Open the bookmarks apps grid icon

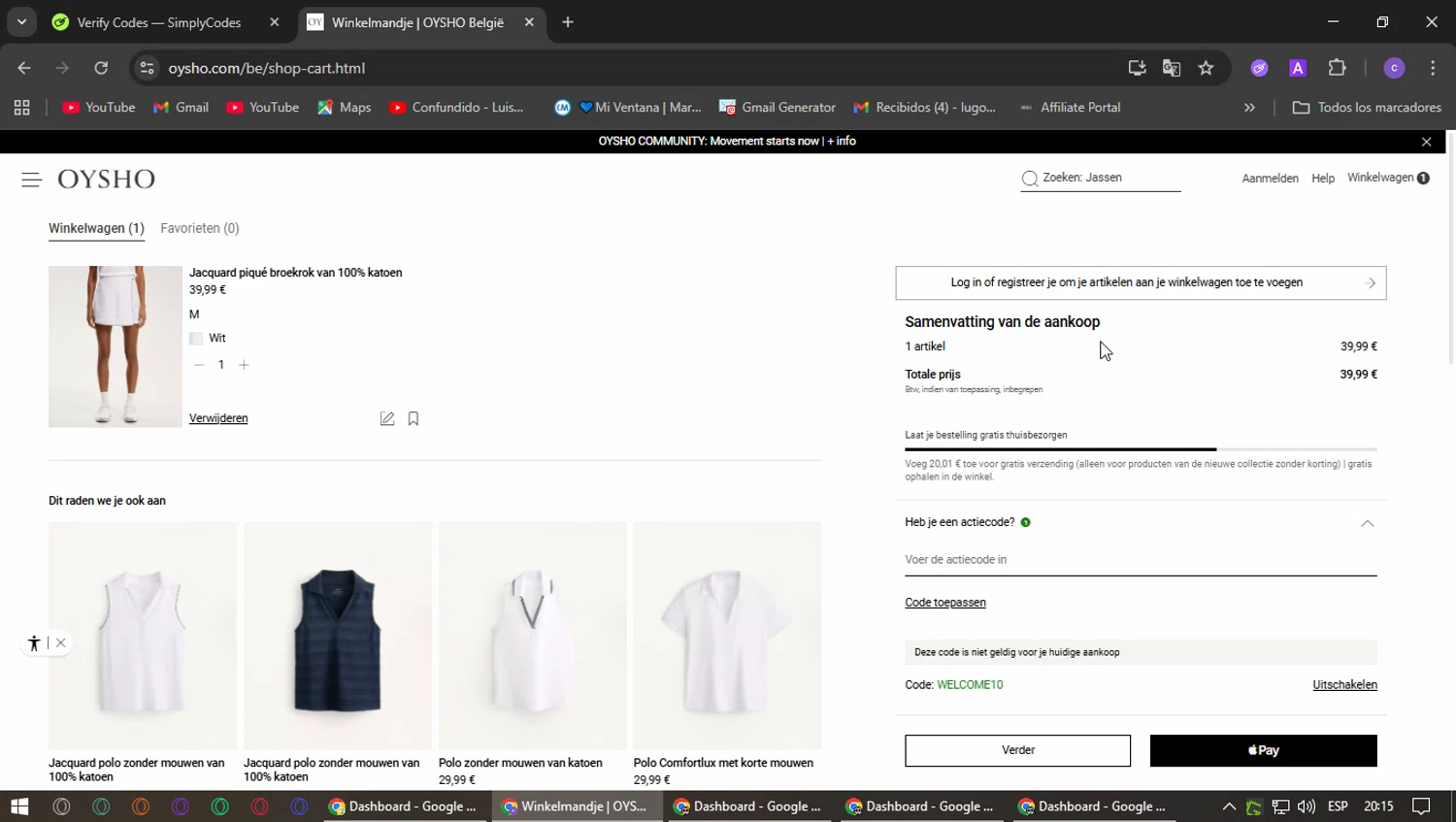[x=21, y=108]
